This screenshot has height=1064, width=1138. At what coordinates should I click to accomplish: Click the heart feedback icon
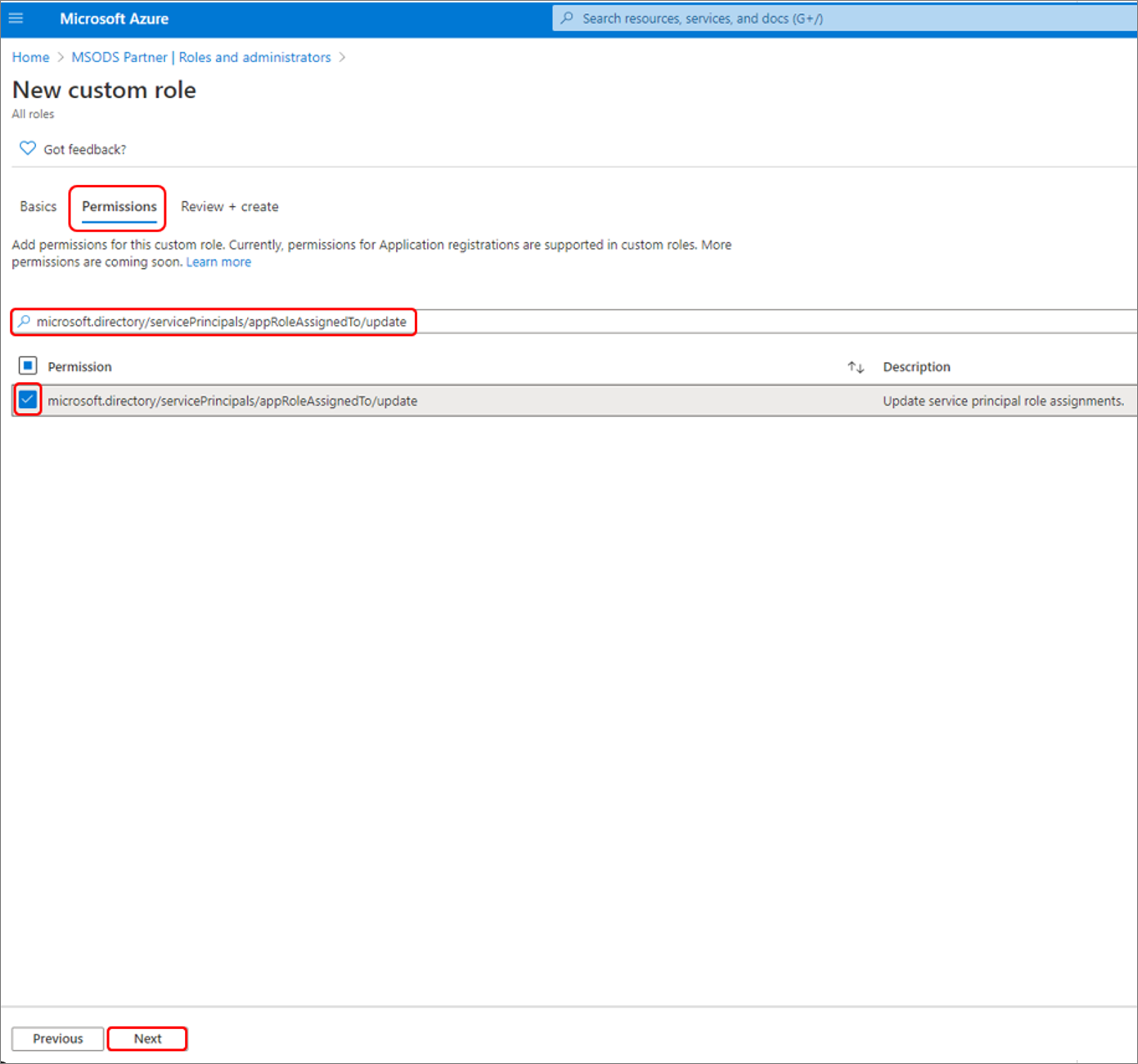[x=28, y=148]
